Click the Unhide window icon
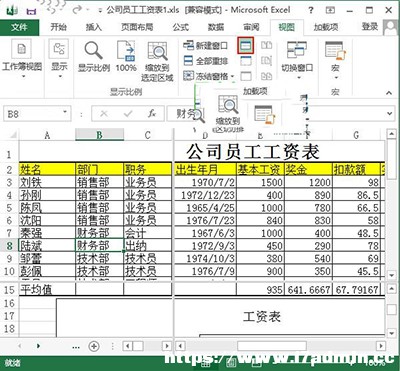The image size is (400, 371). [x=246, y=76]
